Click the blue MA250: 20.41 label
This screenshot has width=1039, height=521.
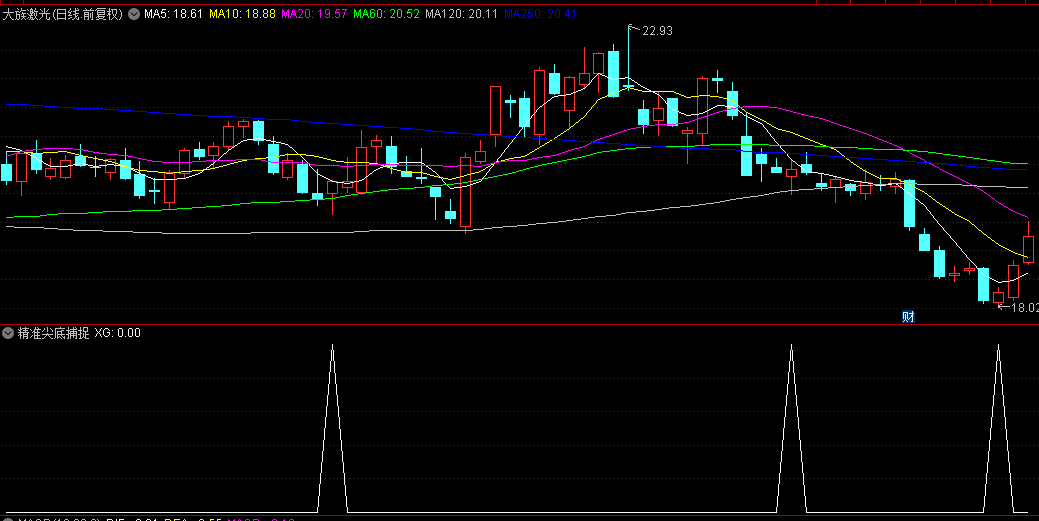[540, 14]
